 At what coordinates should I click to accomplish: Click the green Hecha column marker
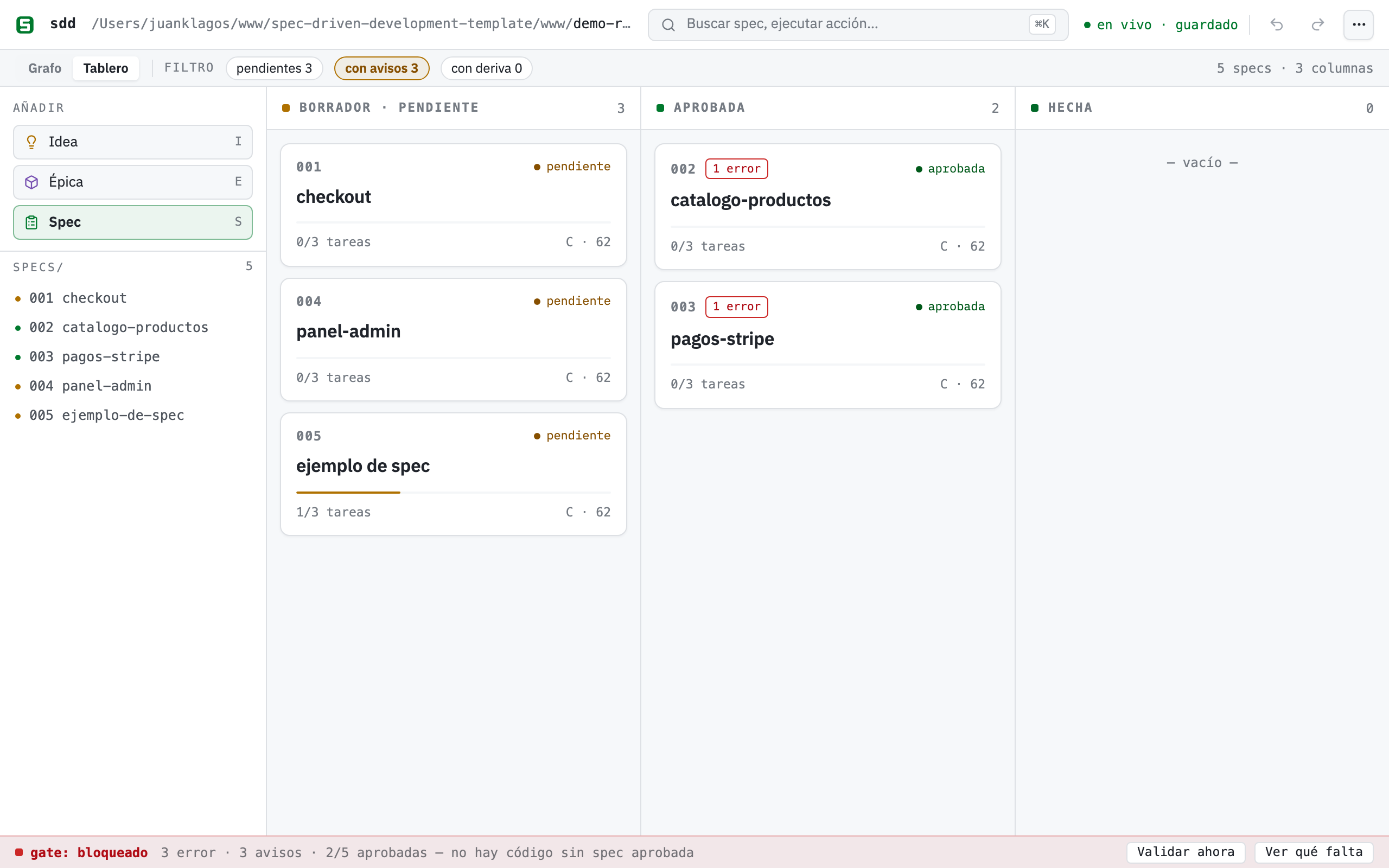click(x=1034, y=108)
